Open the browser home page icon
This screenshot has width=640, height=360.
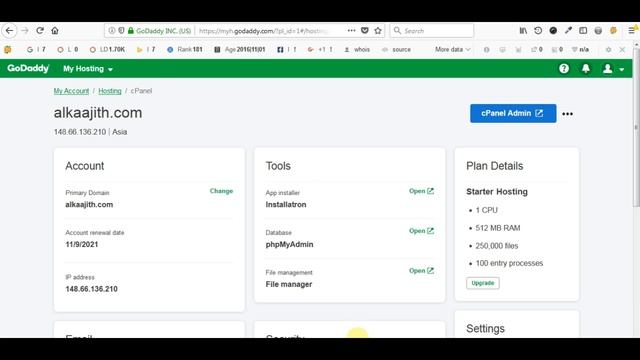(x=55, y=31)
